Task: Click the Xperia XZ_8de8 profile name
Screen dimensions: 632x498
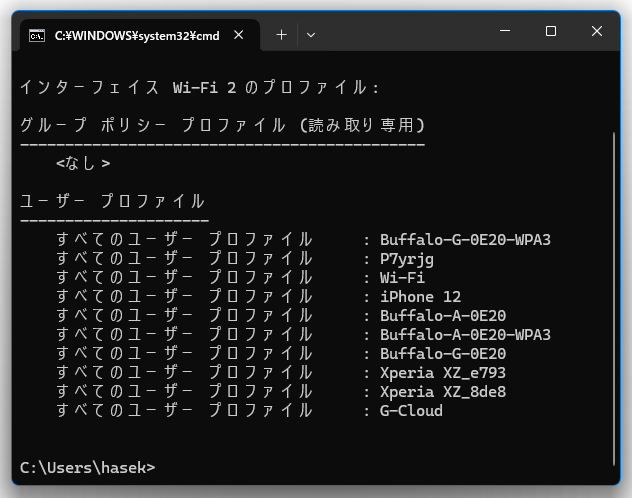Action: click(443, 392)
